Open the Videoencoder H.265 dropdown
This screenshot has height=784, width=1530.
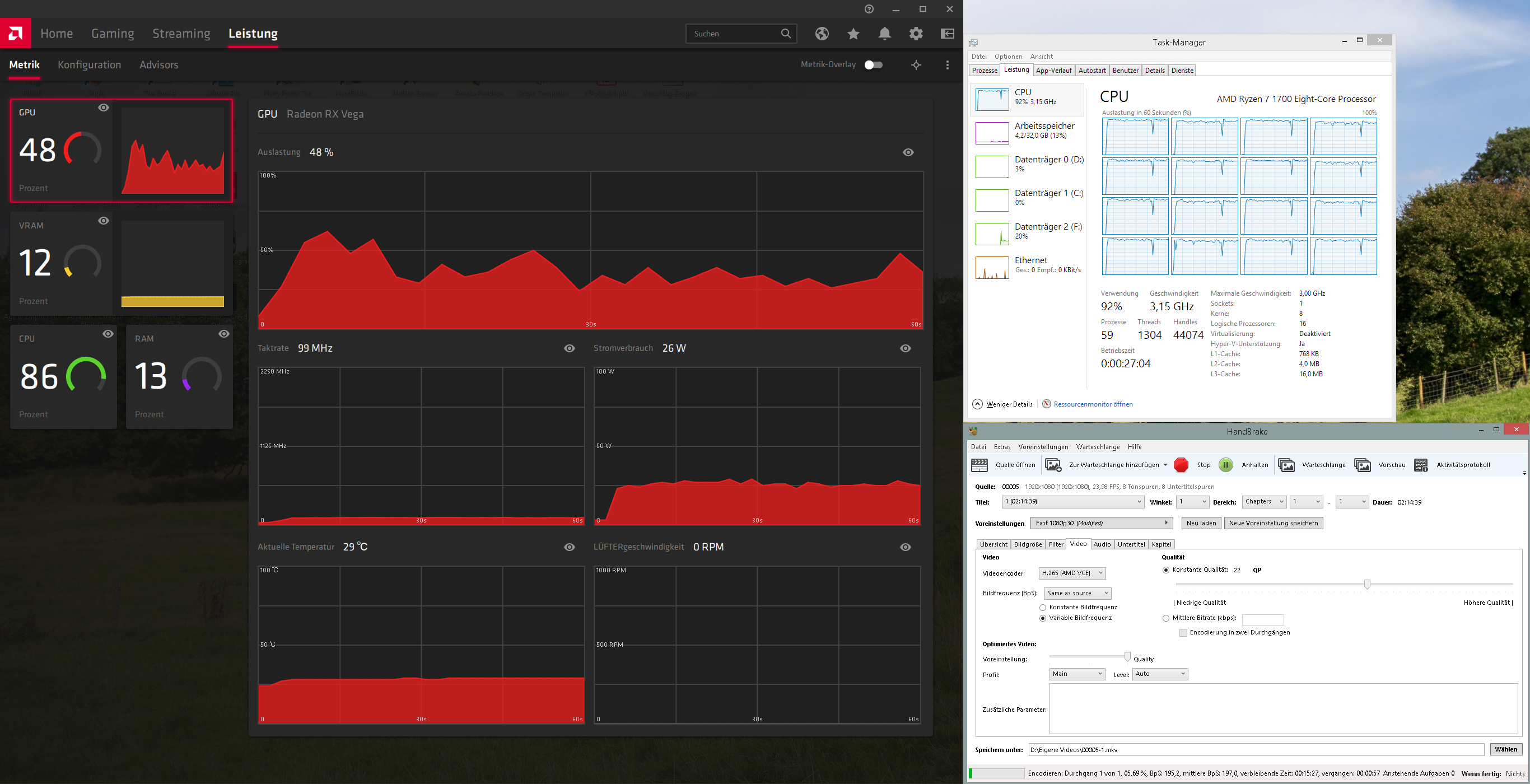(1072, 573)
